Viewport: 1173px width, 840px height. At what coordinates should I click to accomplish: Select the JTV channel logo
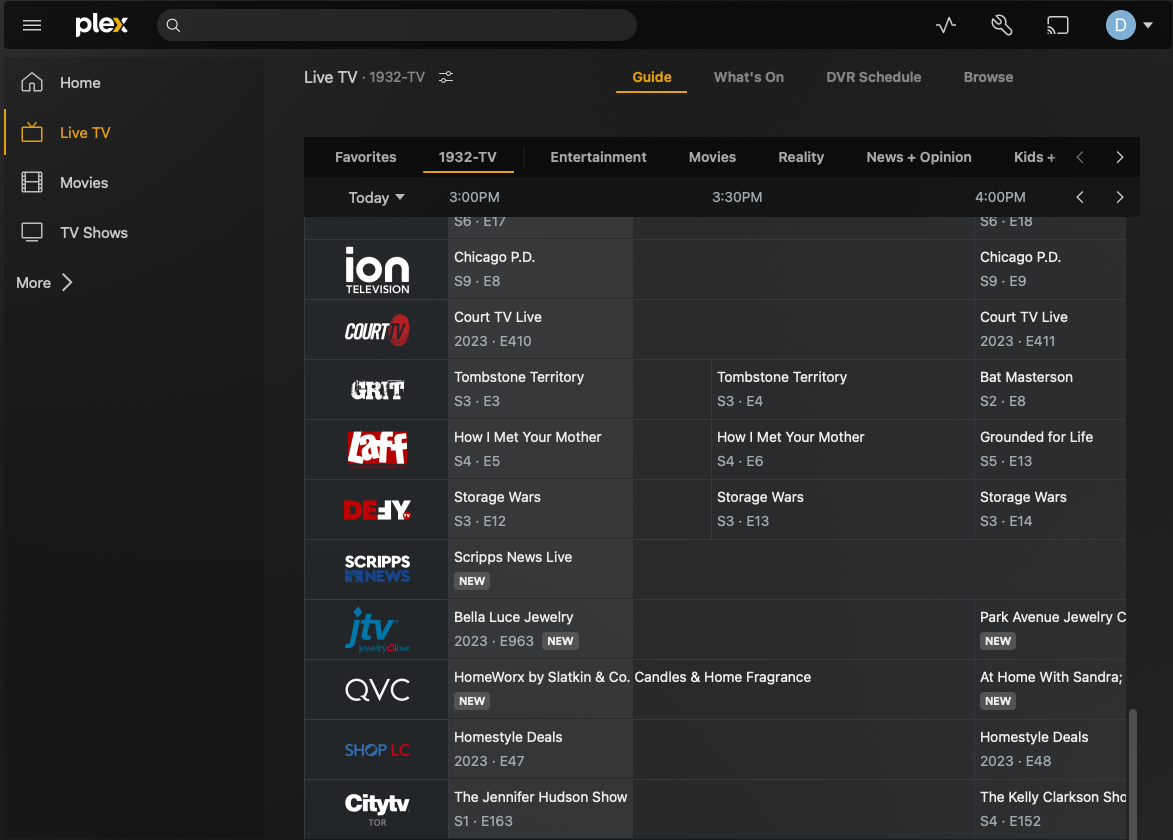377,629
